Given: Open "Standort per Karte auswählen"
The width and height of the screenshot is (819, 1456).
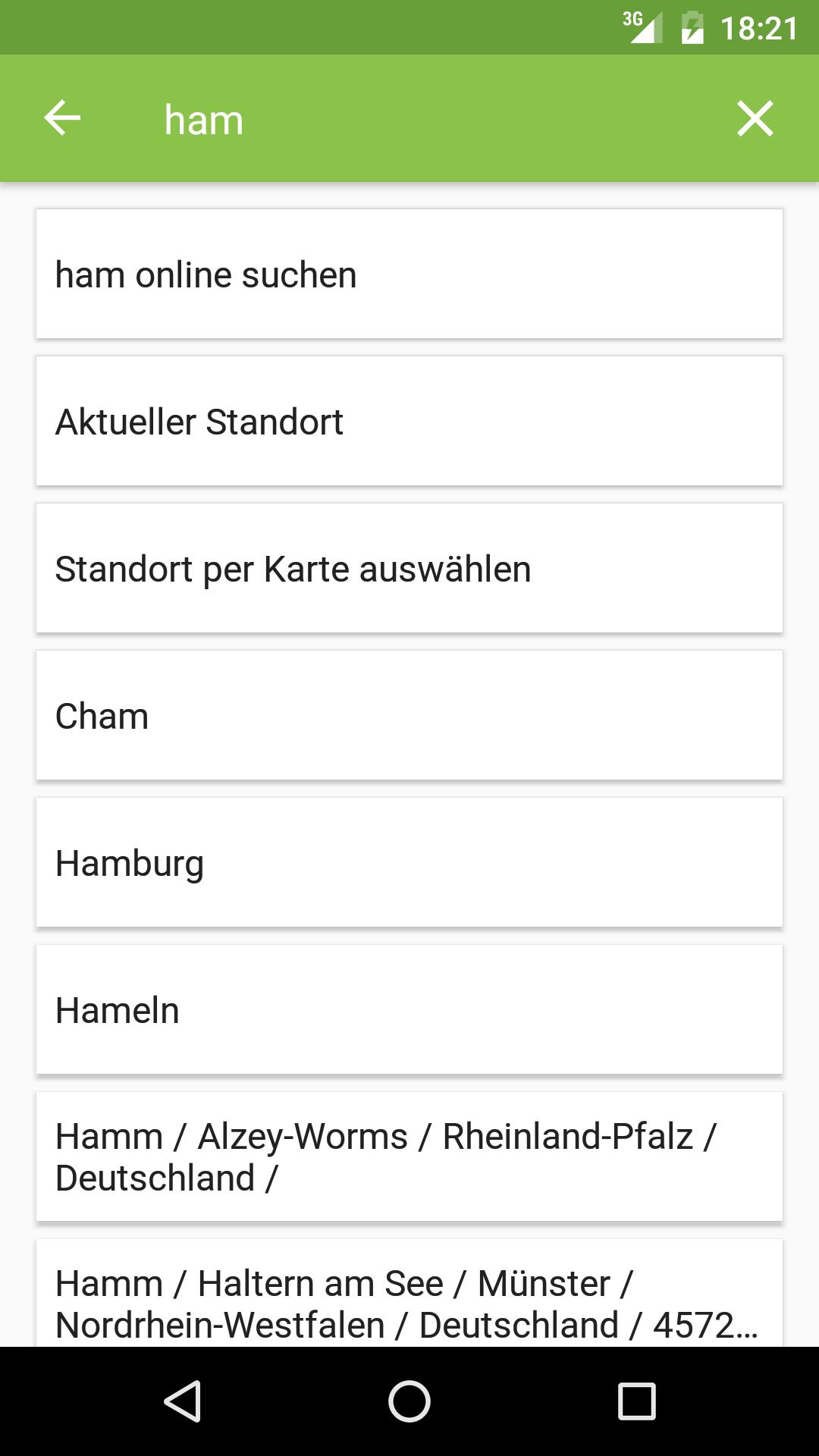Looking at the screenshot, I should click(x=409, y=569).
